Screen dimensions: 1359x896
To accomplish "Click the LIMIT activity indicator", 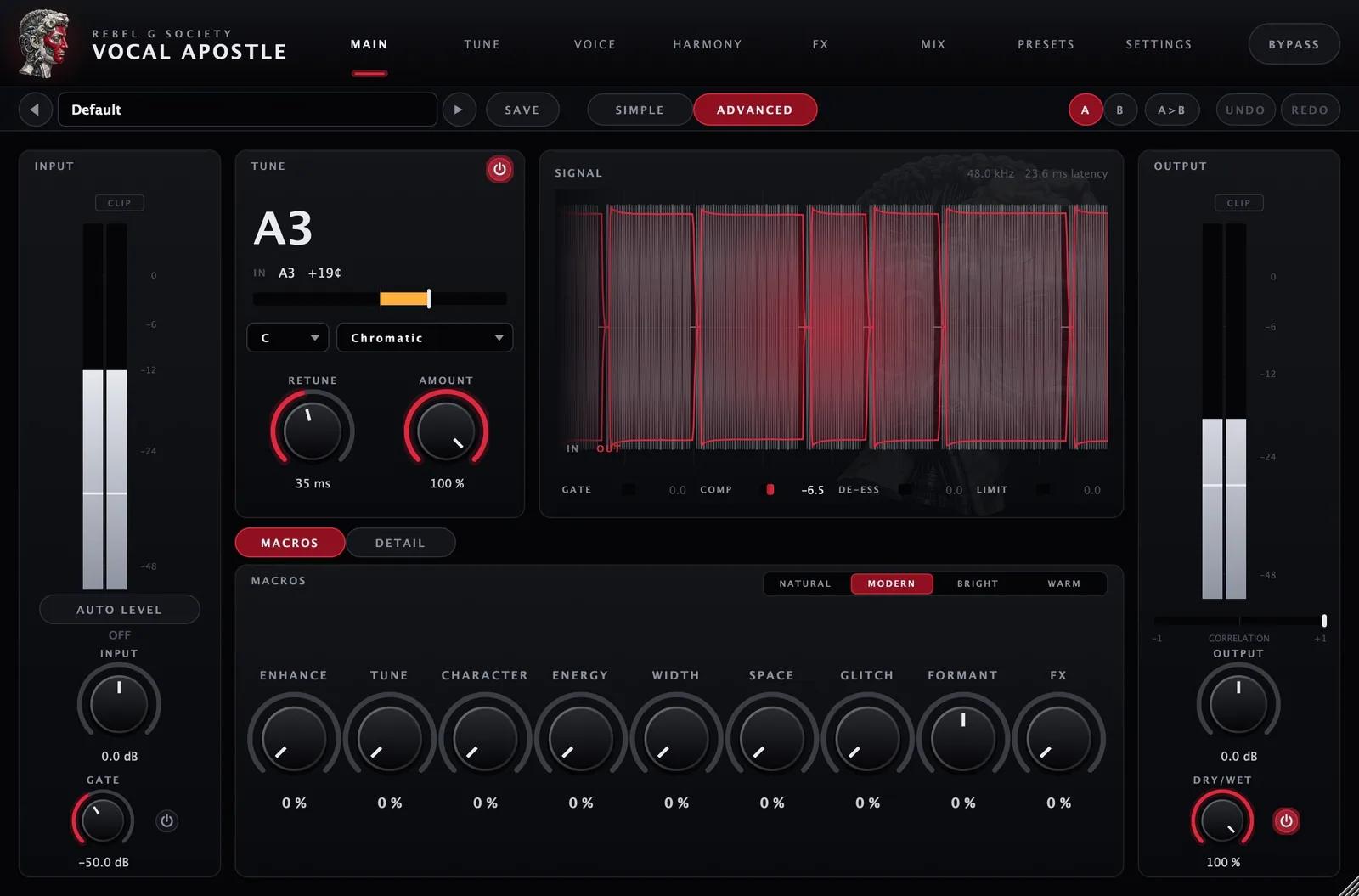I will coord(1043,489).
